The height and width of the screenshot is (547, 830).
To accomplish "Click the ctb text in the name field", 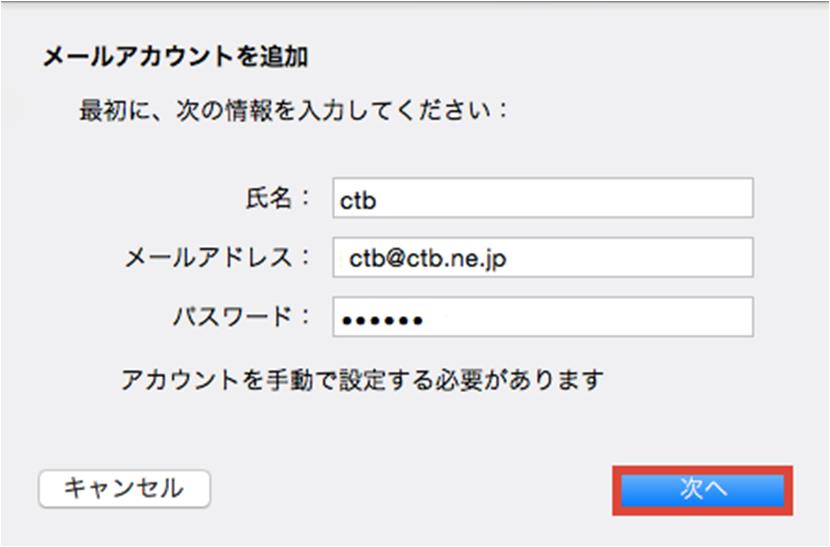I will coord(358,201).
